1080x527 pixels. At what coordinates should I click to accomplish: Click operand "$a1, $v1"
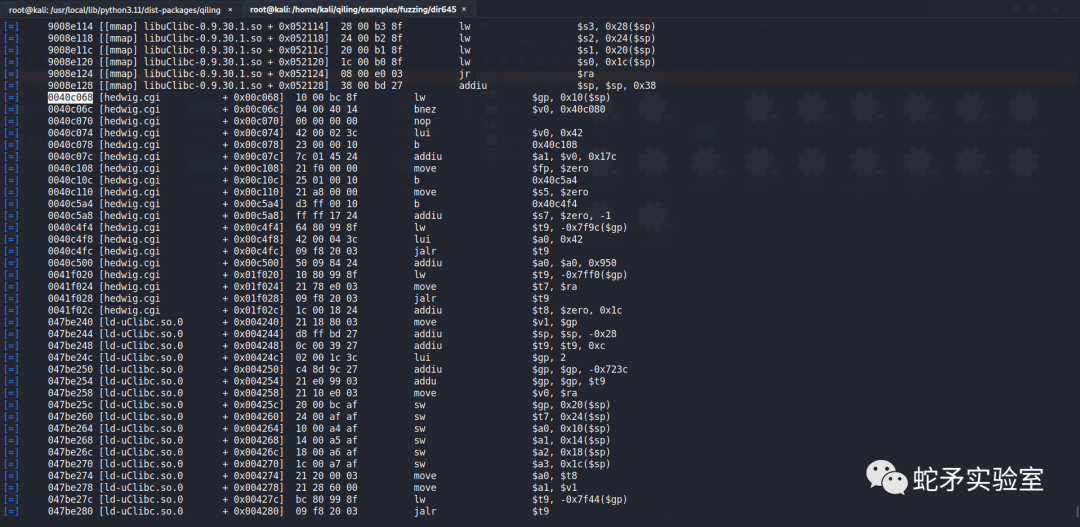(554, 488)
